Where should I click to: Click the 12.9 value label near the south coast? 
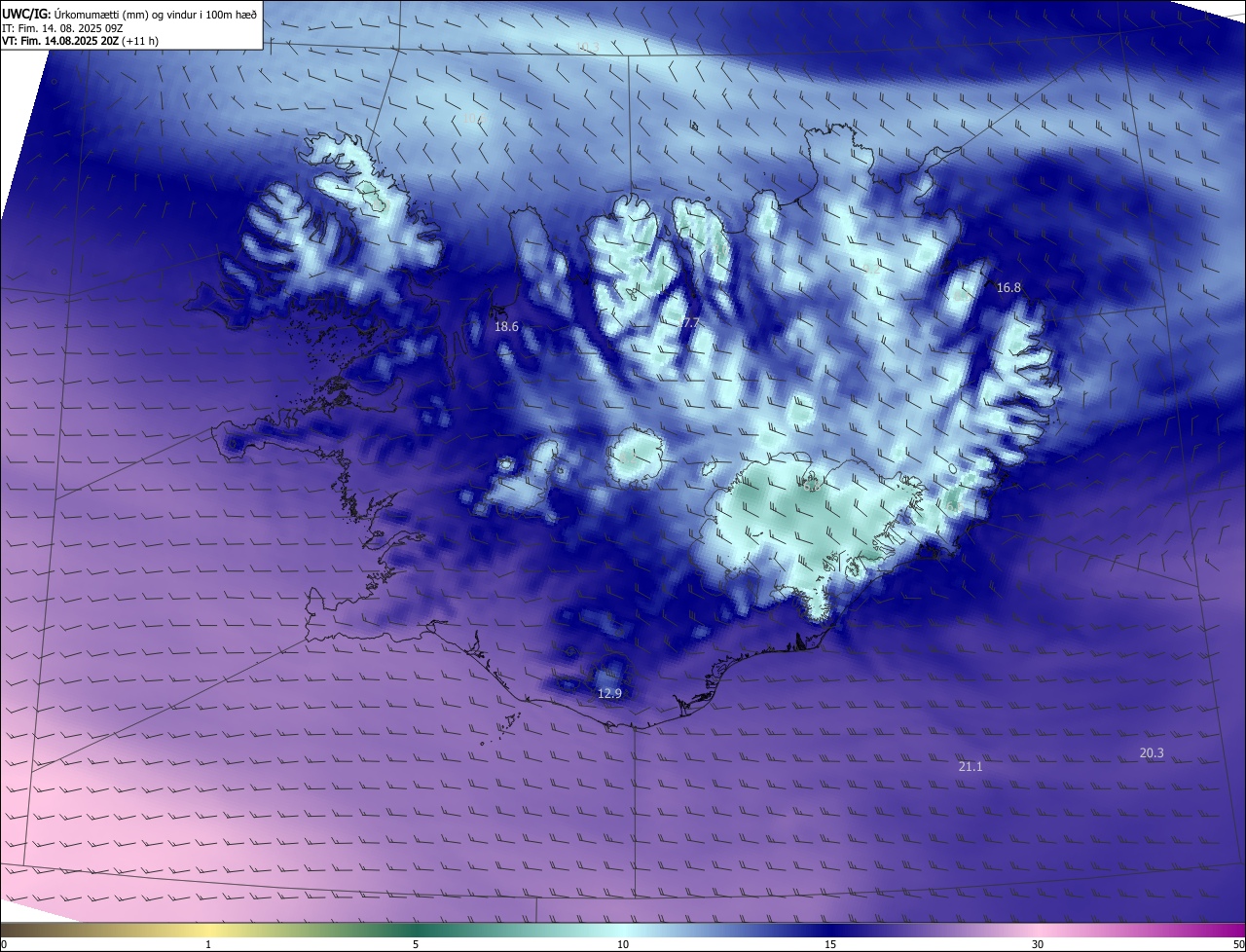(x=609, y=693)
